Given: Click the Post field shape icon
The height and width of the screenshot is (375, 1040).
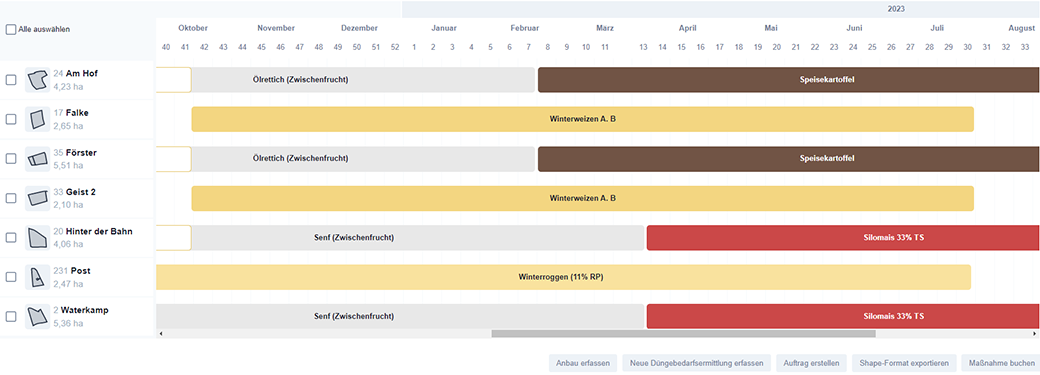Looking at the screenshot, I should point(37,277).
